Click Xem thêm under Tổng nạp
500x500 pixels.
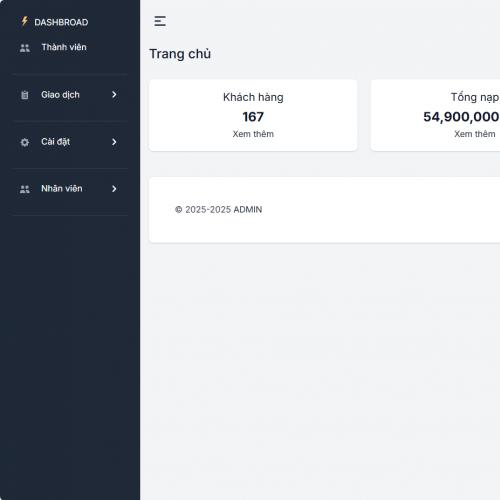coord(475,134)
